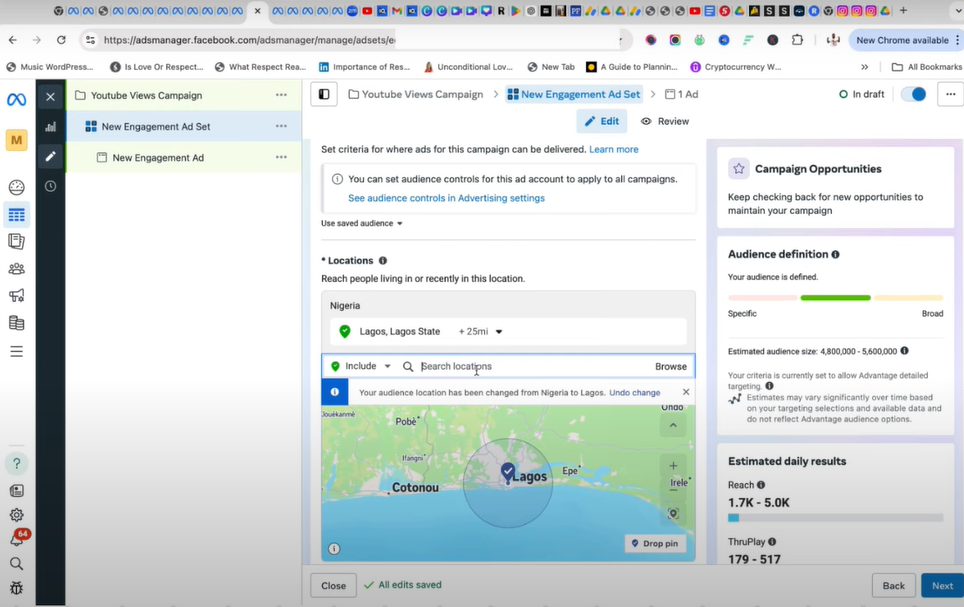Image resolution: width=964 pixels, height=607 pixels.
Task: Open the three-dot menu beside In draft toggle
Action: tap(950, 94)
